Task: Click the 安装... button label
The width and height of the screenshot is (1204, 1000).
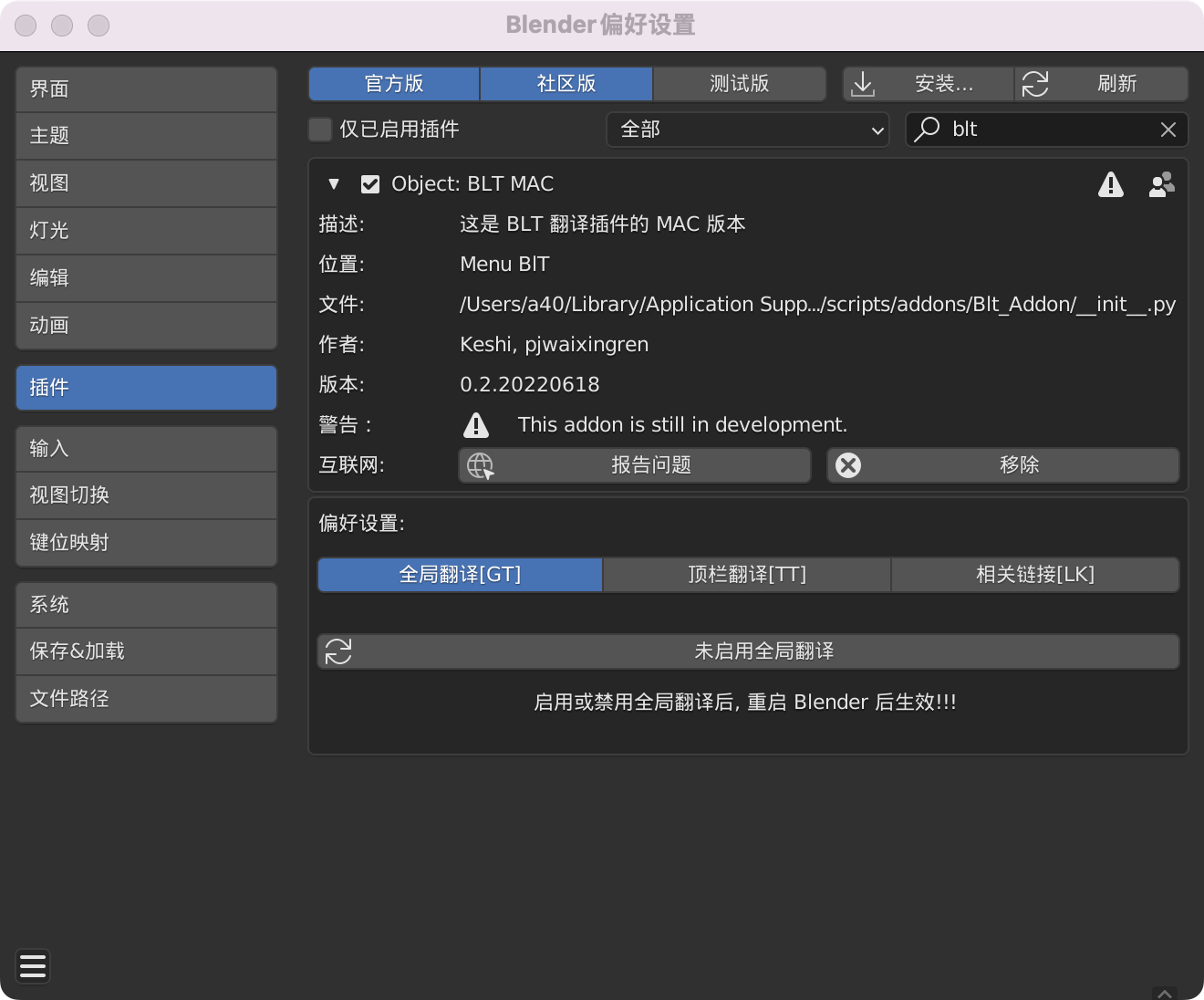Action: pyautogui.click(x=944, y=84)
